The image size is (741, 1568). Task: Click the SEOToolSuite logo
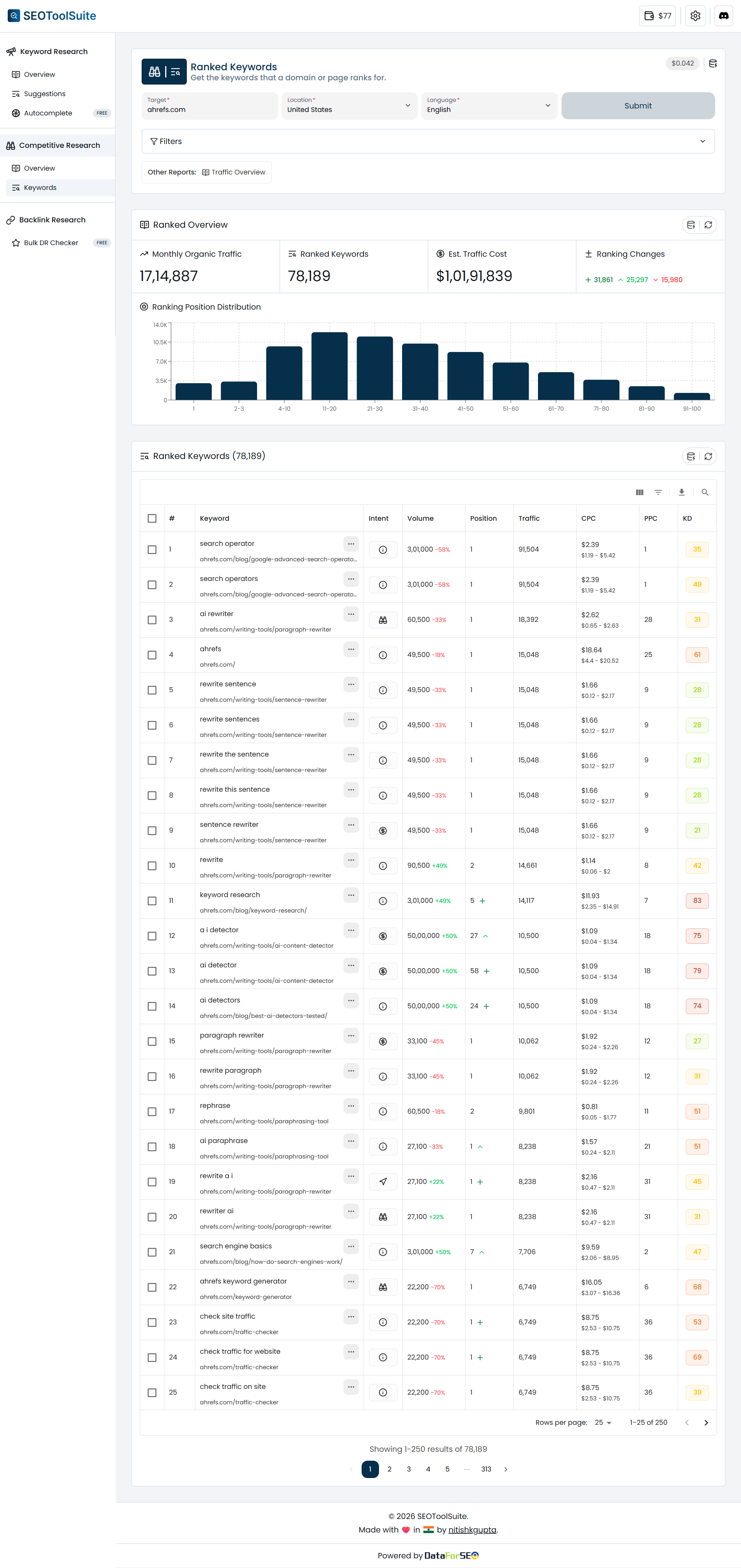[52, 16]
